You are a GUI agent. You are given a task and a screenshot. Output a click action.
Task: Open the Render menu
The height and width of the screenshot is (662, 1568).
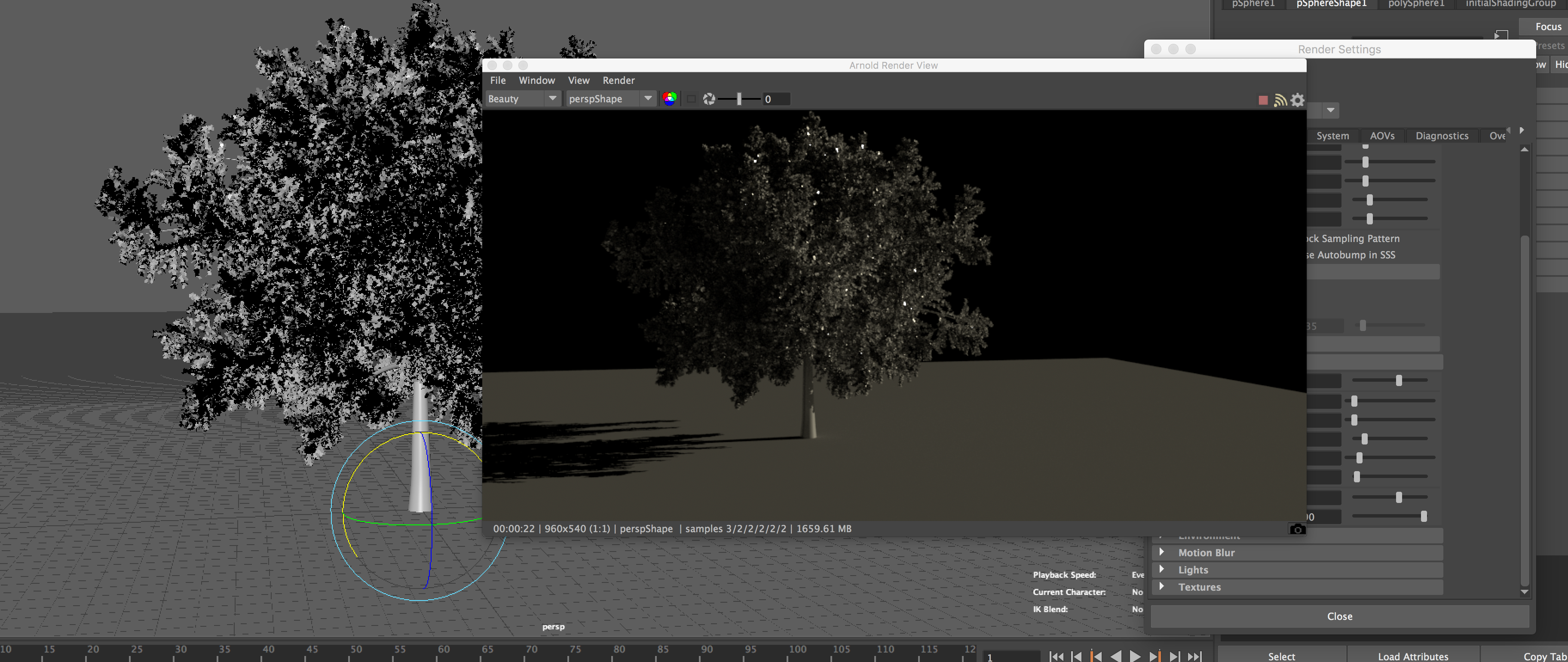(x=618, y=80)
